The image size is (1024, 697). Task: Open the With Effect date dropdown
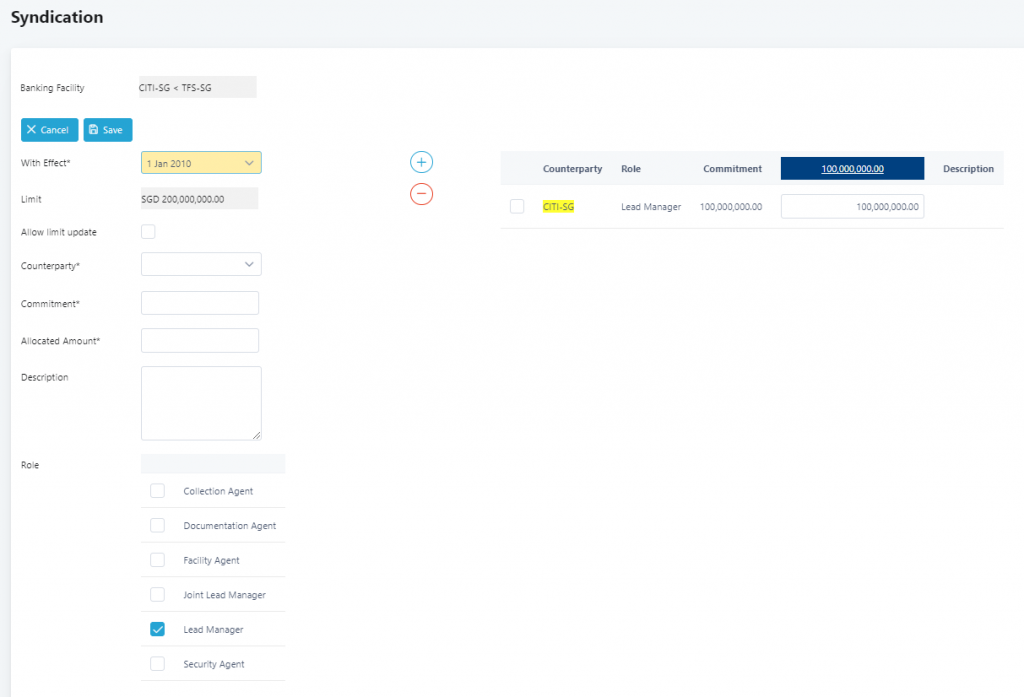(201, 163)
